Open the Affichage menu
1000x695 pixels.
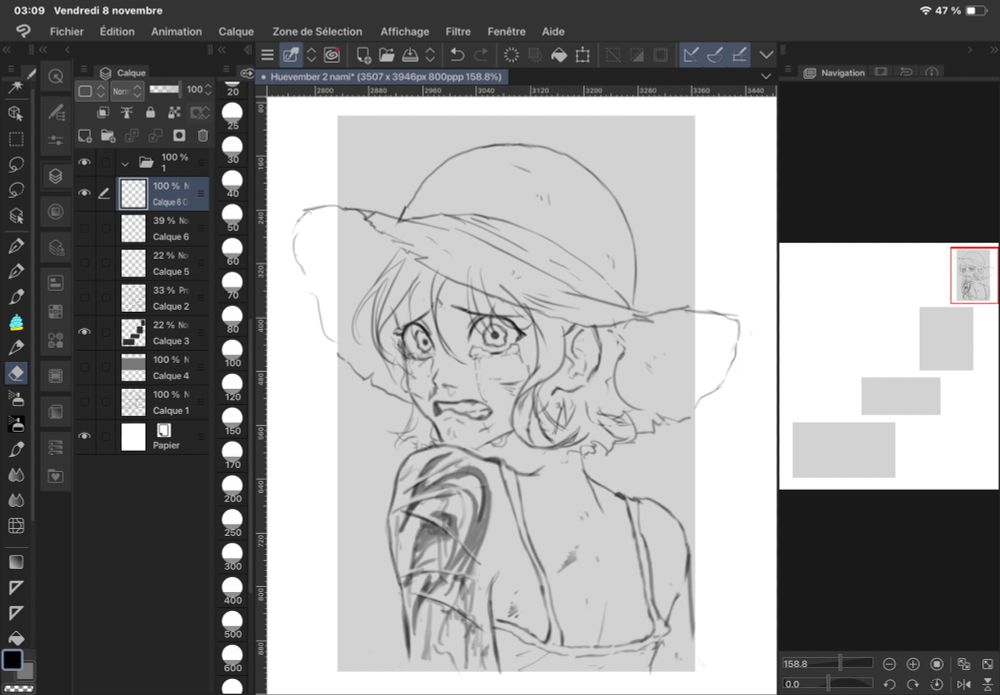(x=404, y=31)
